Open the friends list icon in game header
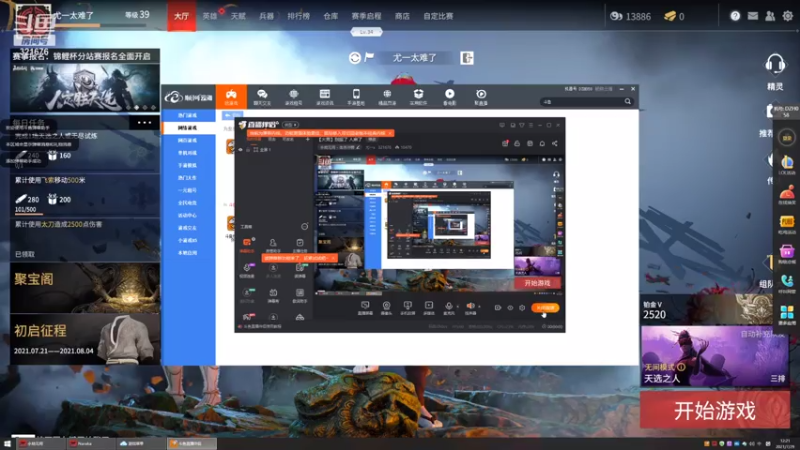The image size is (800, 450). tap(770, 16)
